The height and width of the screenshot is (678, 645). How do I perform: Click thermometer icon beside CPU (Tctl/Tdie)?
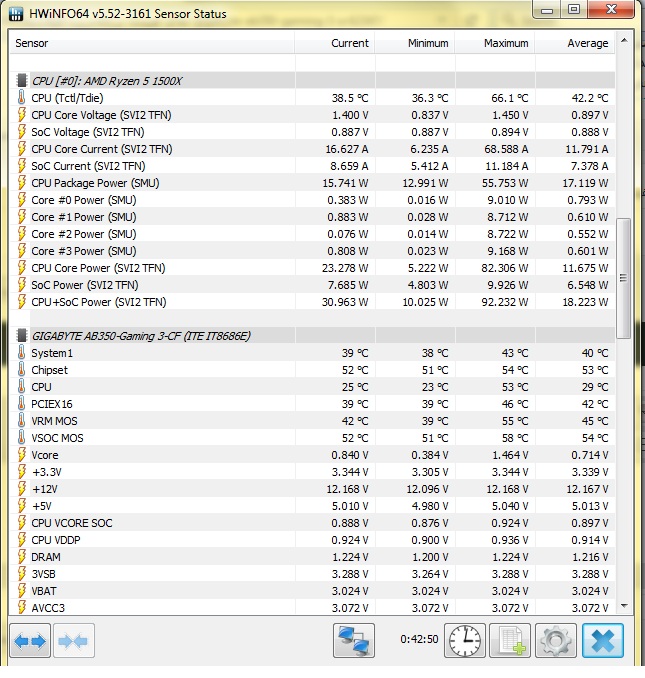(x=21, y=98)
